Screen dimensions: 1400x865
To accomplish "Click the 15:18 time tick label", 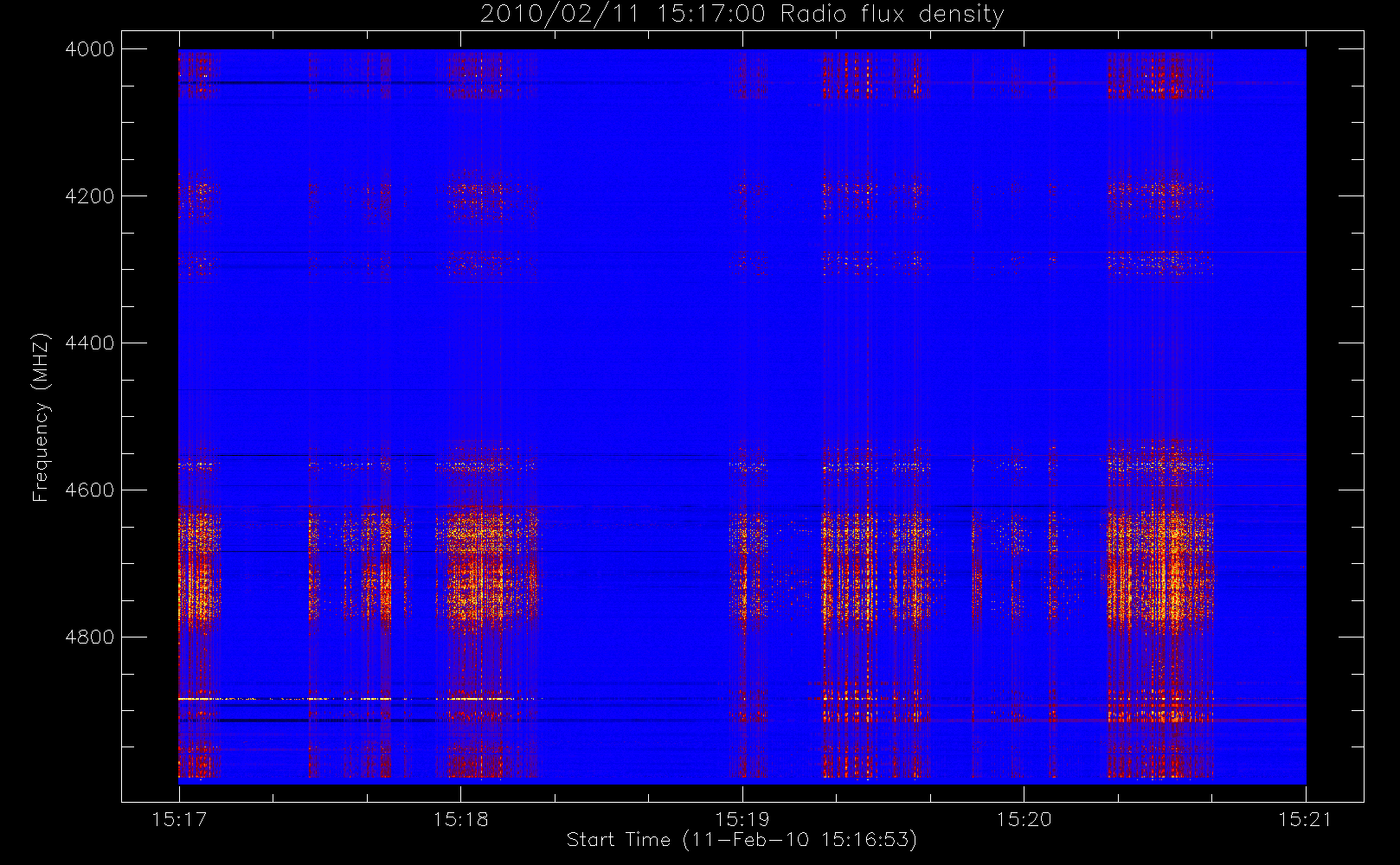I will (x=461, y=819).
